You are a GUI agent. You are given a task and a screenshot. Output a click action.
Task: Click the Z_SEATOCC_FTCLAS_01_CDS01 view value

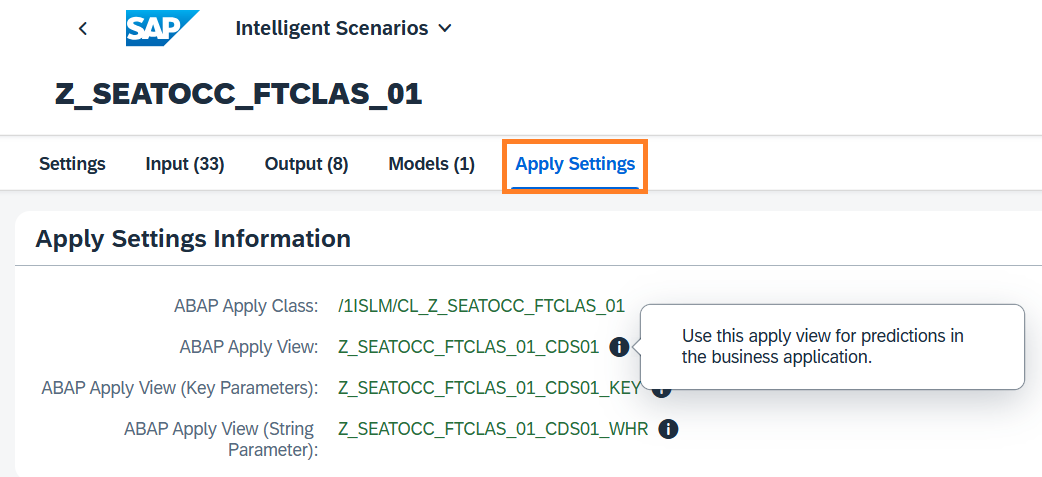pos(468,347)
